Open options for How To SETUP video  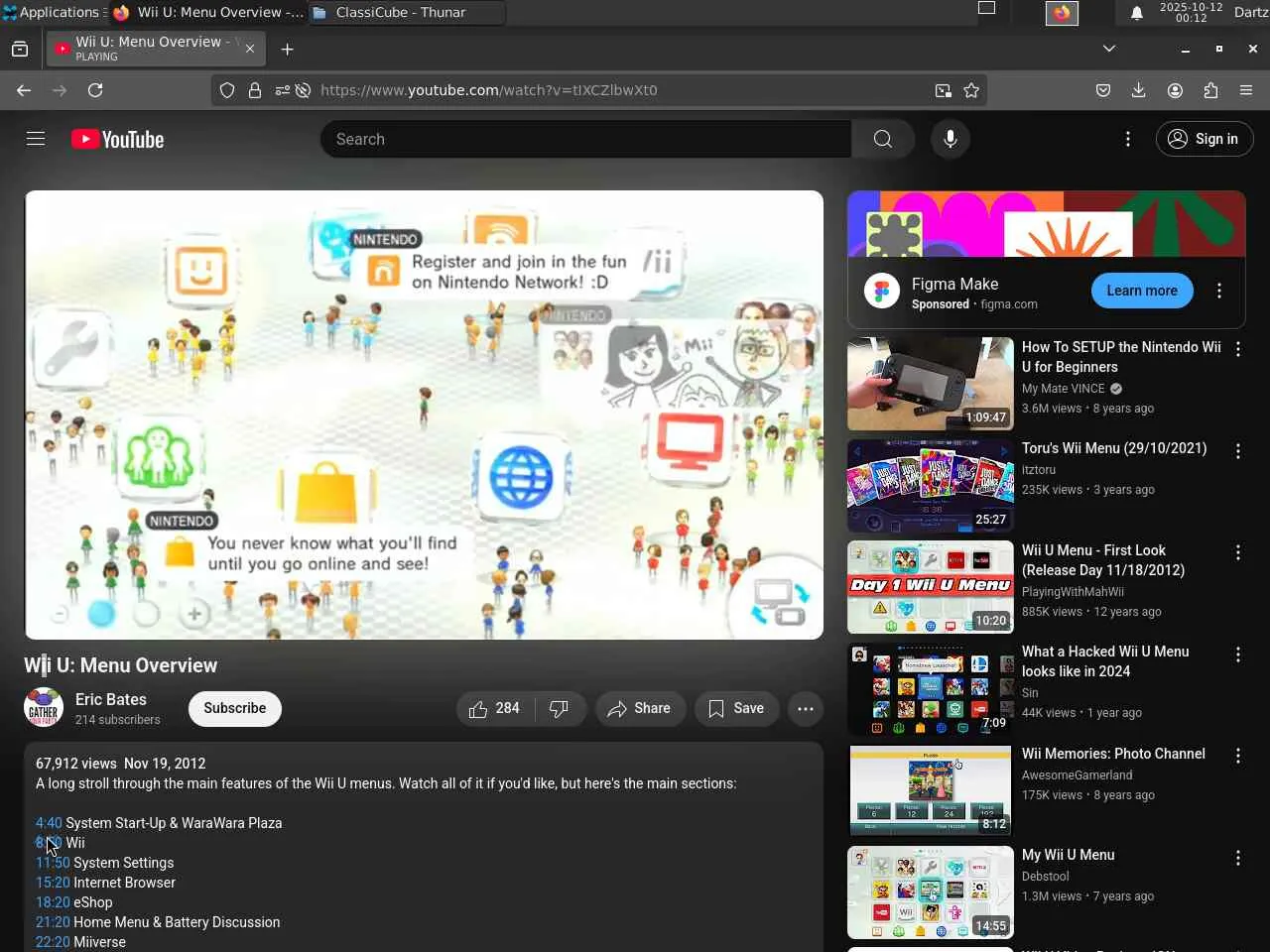pos(1238,349)
